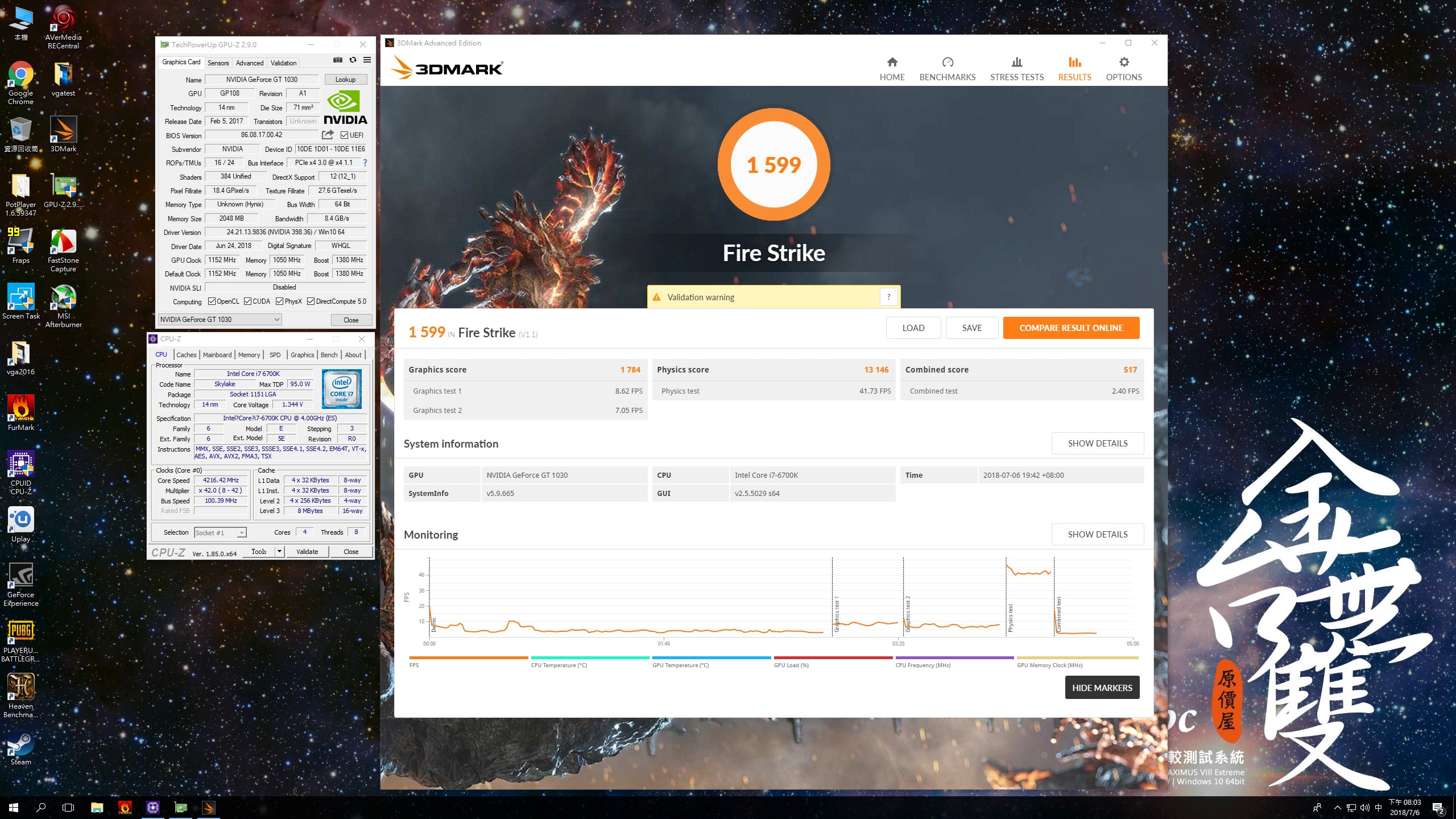The width and height of the screenshot is (1456, 819).
Task: Toggle the UEFI checkbox in GPU-Z
Action: pyautogui.click(x=344, y=135)
